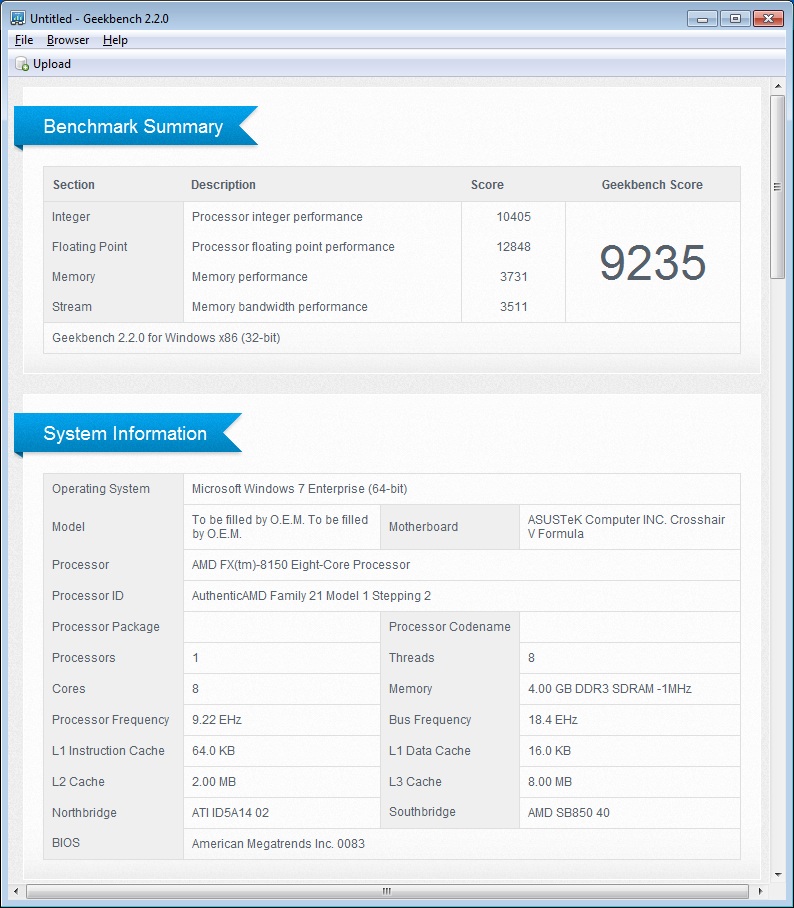Viewport: 794px width, 908px height.
Task: Click the 'Processor Codename' label
Action: pyautogui.click(x=450, y=627)
